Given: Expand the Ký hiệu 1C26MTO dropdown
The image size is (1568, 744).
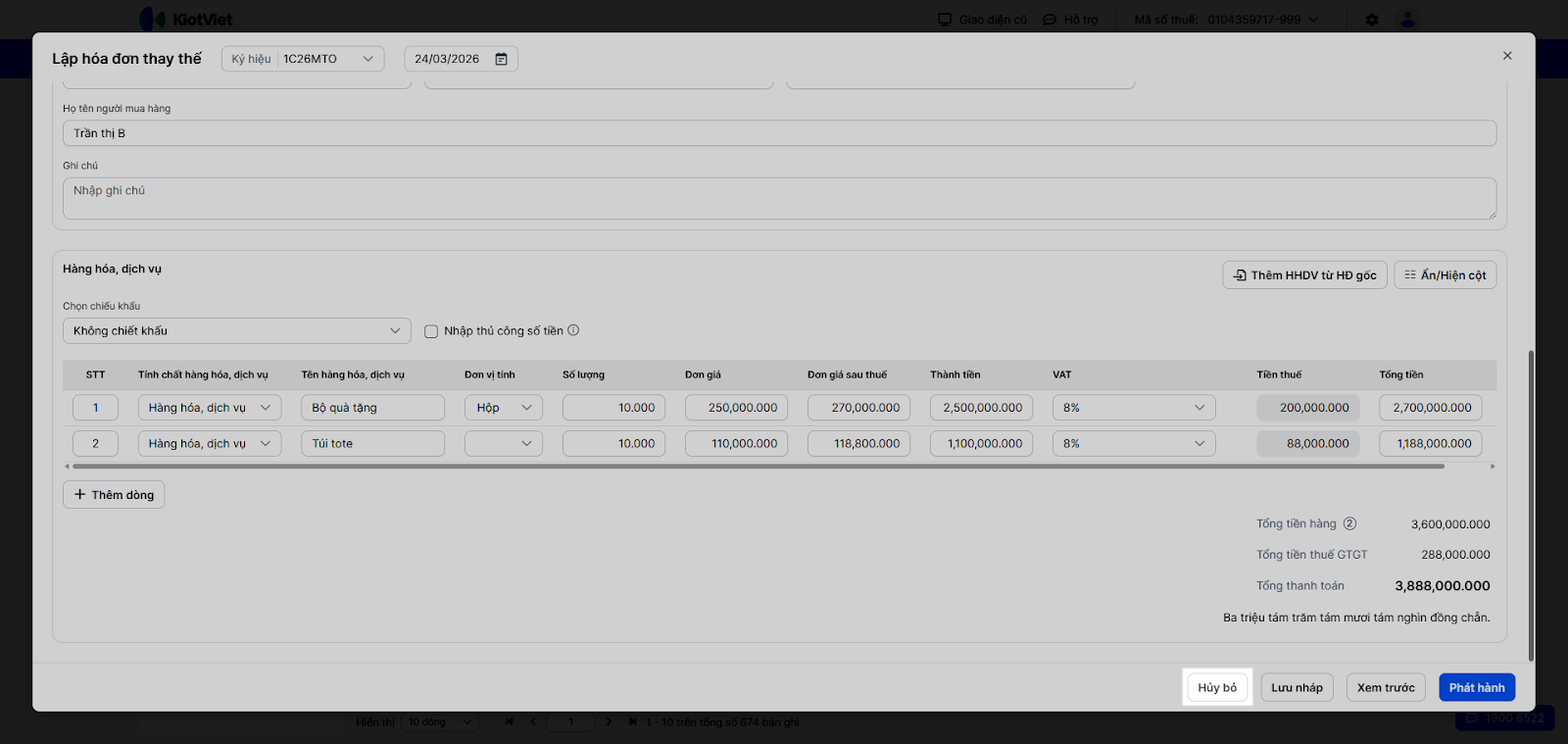Looking at the screenshot, I should (x=367, y=59).
